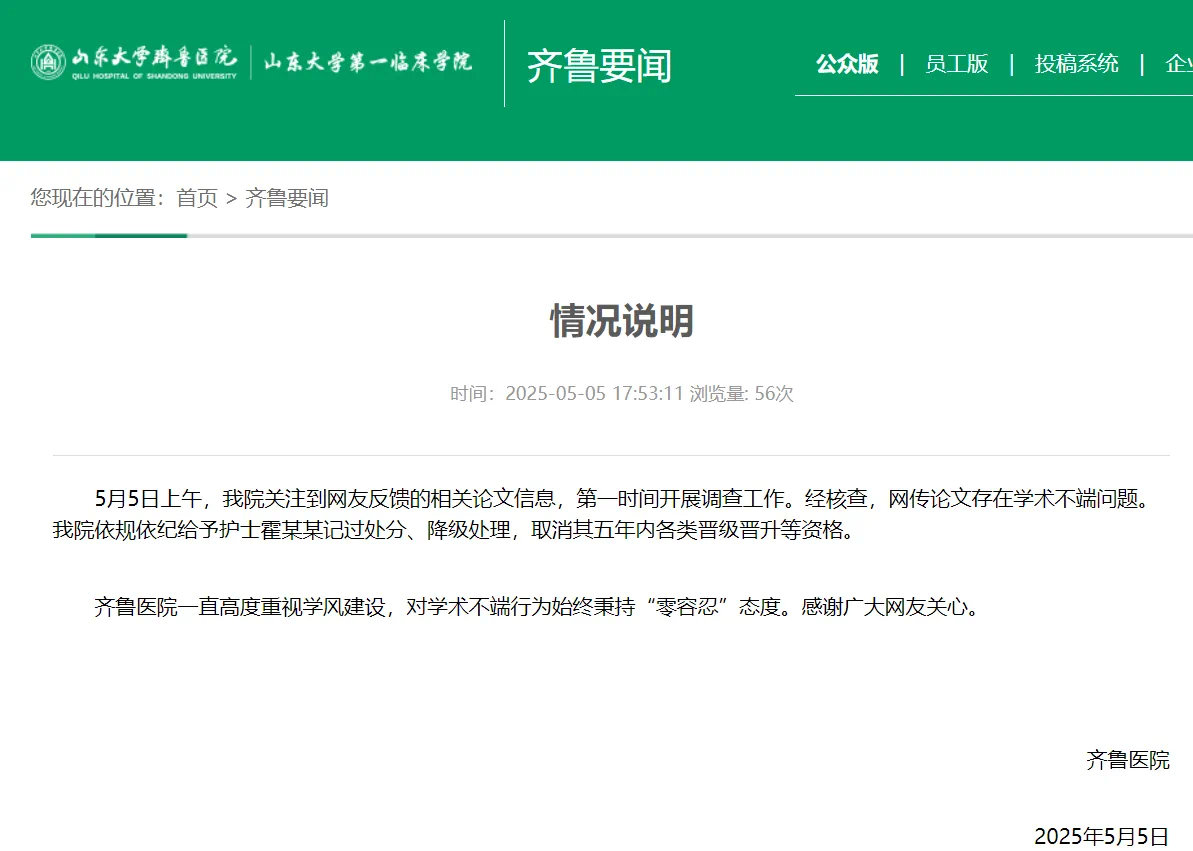Click the publish time 2025-05-05 17:53:11
1193x851 pixels.
[594, 394]
